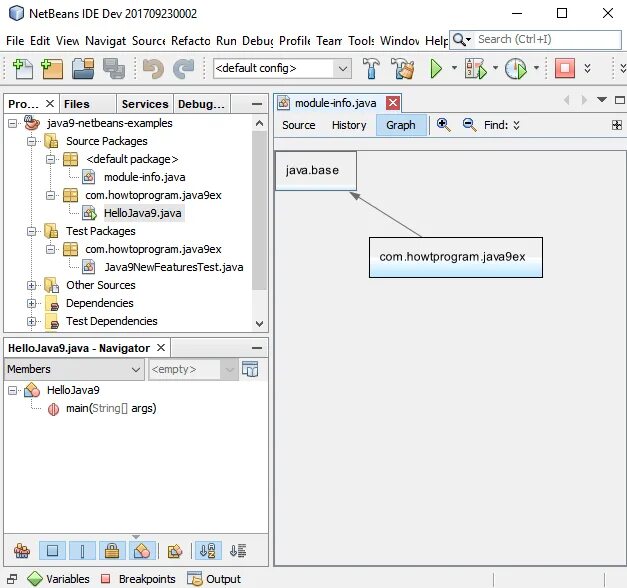Select the com.howtprogram.java9ex graph node
The image size is (627, 588).
tap(455, 257)
